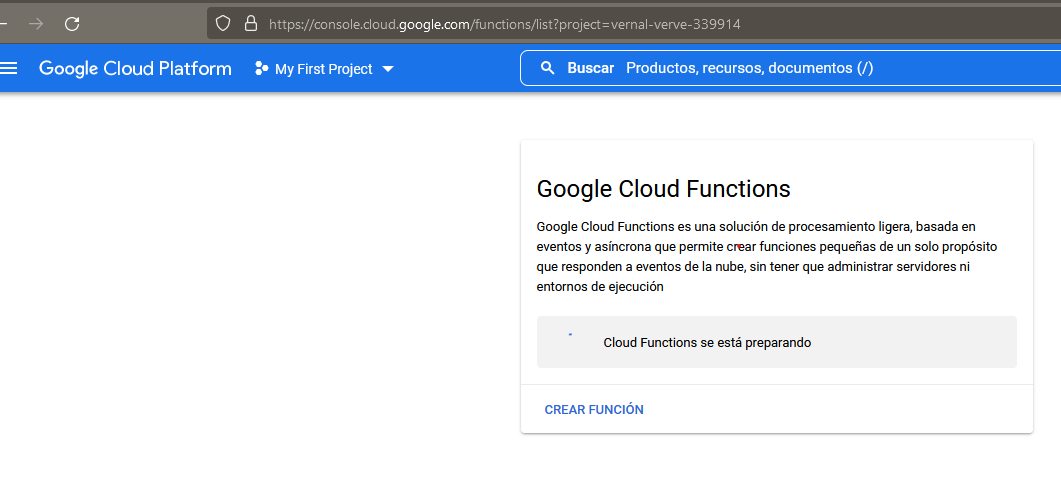The image size is (1061, 500).
Task: Click the search magnifier icon
Action: (x=547, y=68)
